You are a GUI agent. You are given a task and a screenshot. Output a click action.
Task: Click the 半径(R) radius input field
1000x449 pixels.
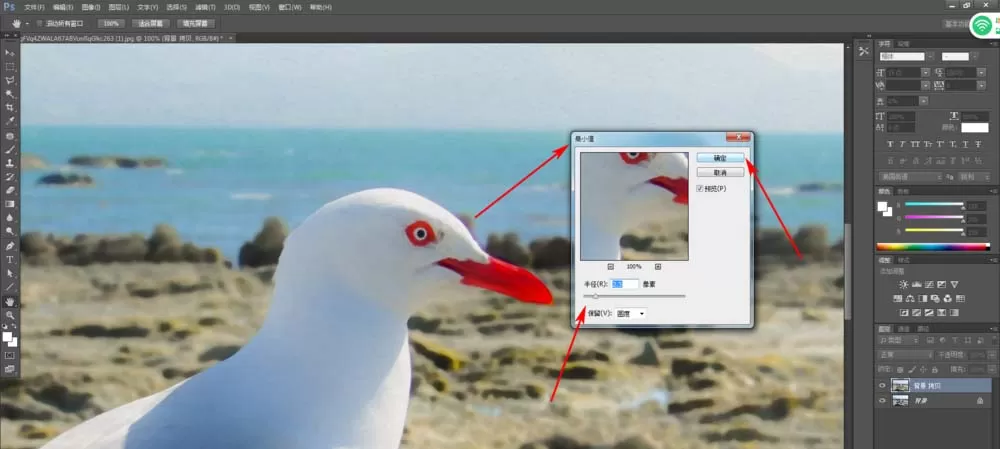pos(624,284)
